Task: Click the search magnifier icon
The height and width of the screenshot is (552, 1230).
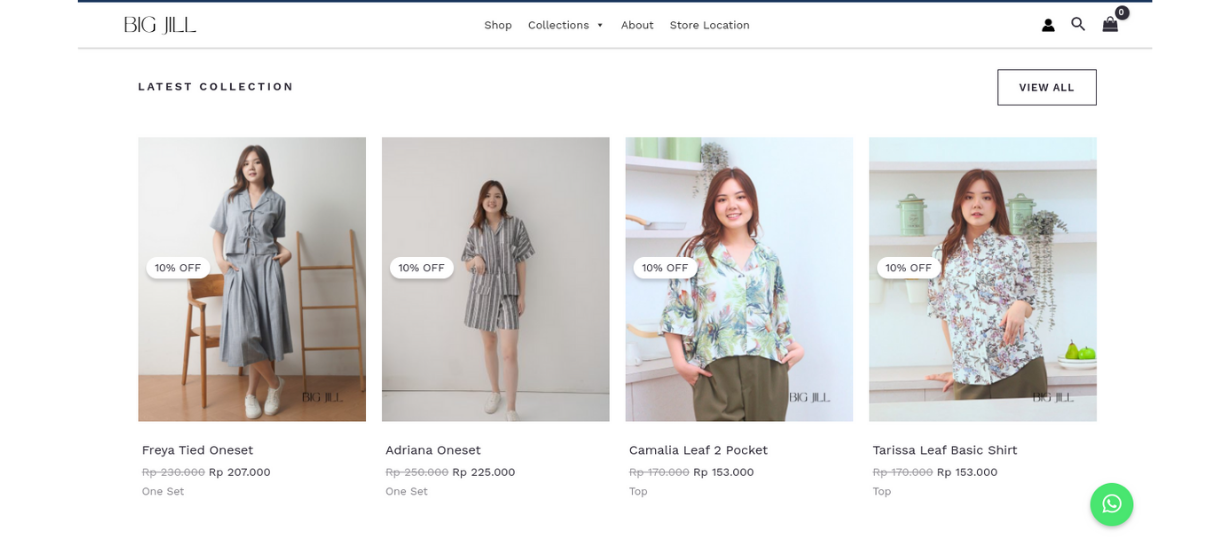Action: [x=1078, y=24]
